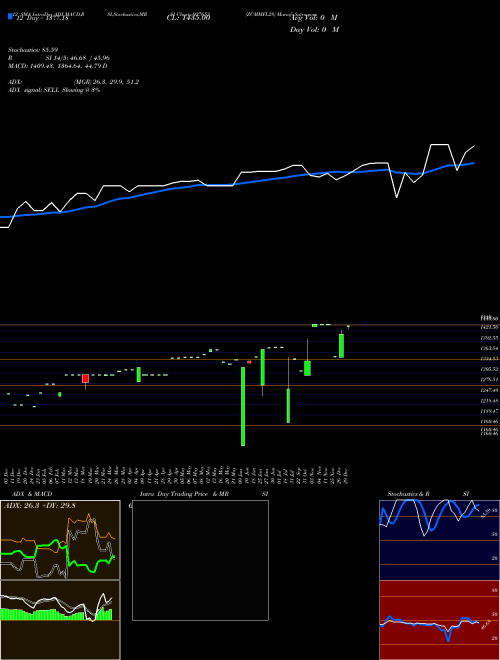The image size is (500, 660).
Task: Click the RSI 14/5 value 46.68 / 45.96
Action: [75, 58]
